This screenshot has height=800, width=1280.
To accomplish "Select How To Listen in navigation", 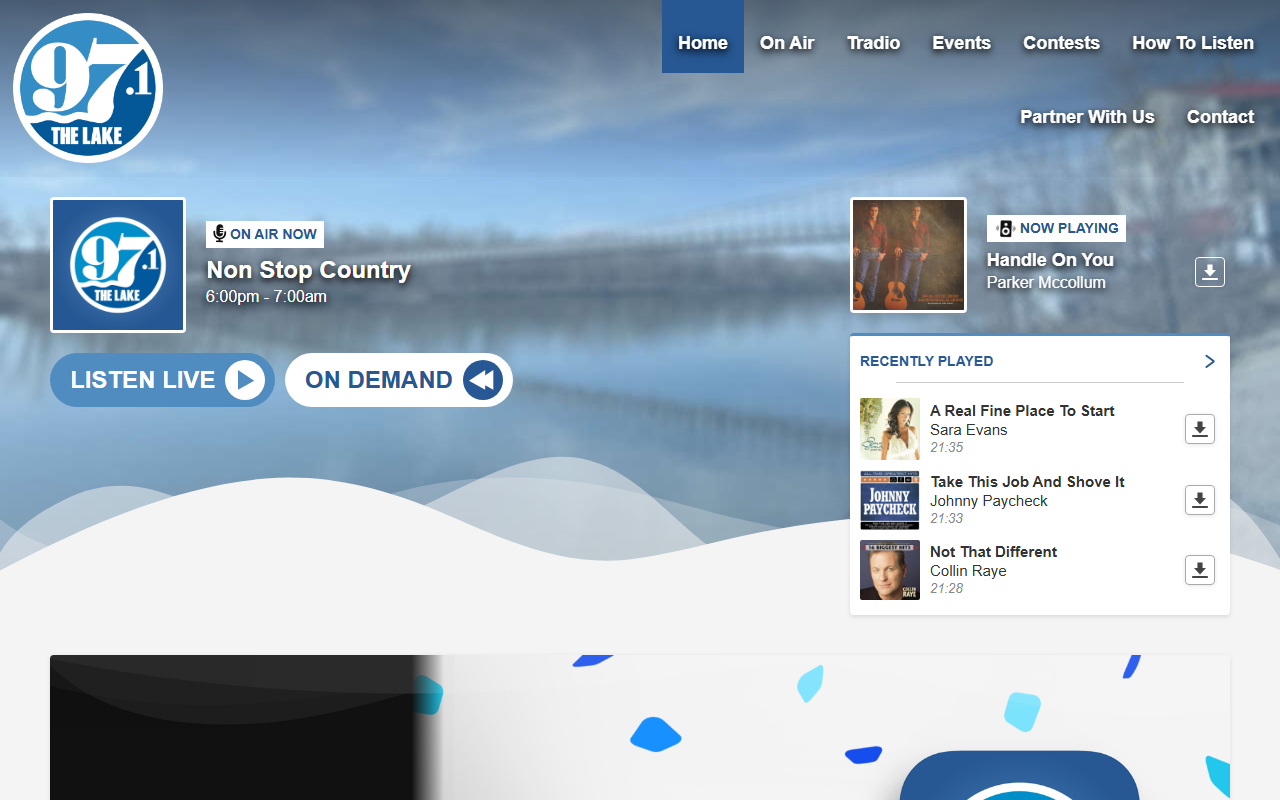I will (x=1193, y=43).
